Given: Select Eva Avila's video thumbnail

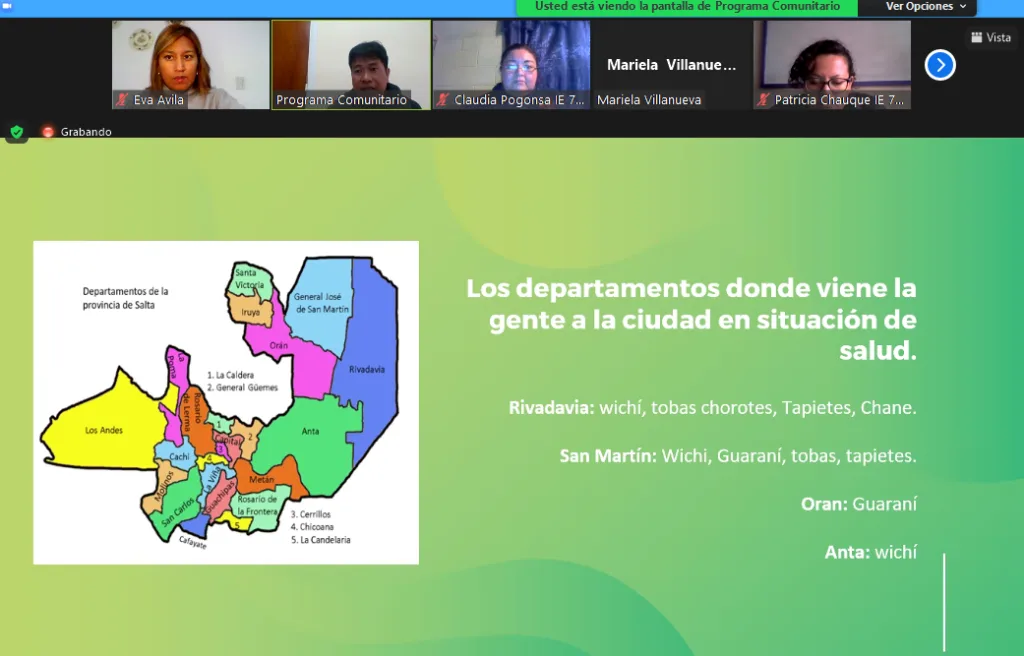Looking at the screenshot, I should pyautogui.click(x=190, y=60).
